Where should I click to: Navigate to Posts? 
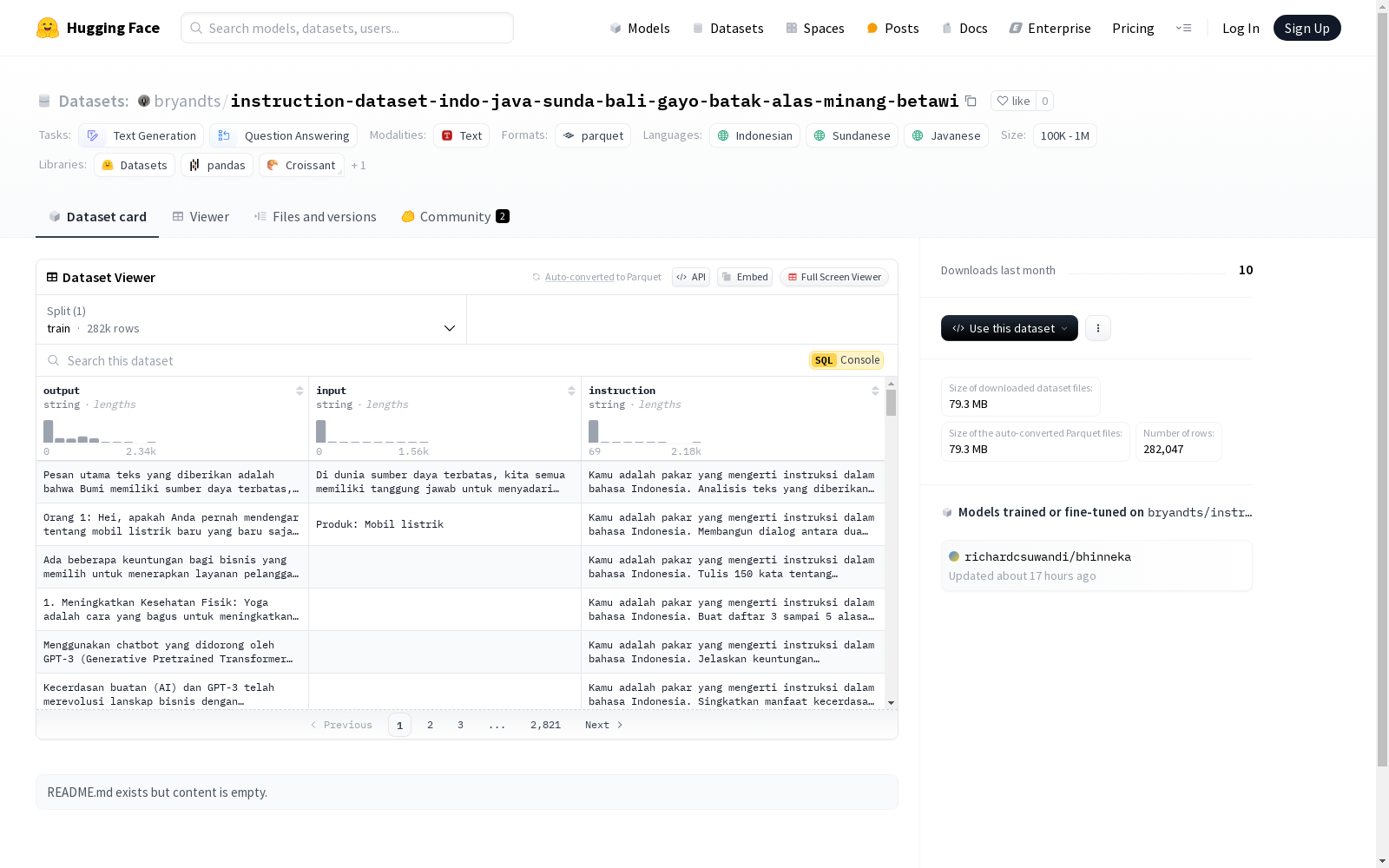click(892, 28)
